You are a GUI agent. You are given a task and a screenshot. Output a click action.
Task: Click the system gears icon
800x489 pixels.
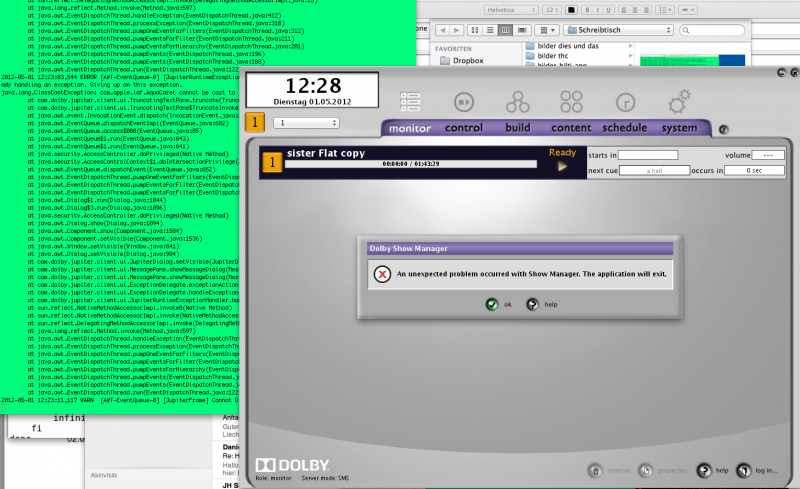680,101
